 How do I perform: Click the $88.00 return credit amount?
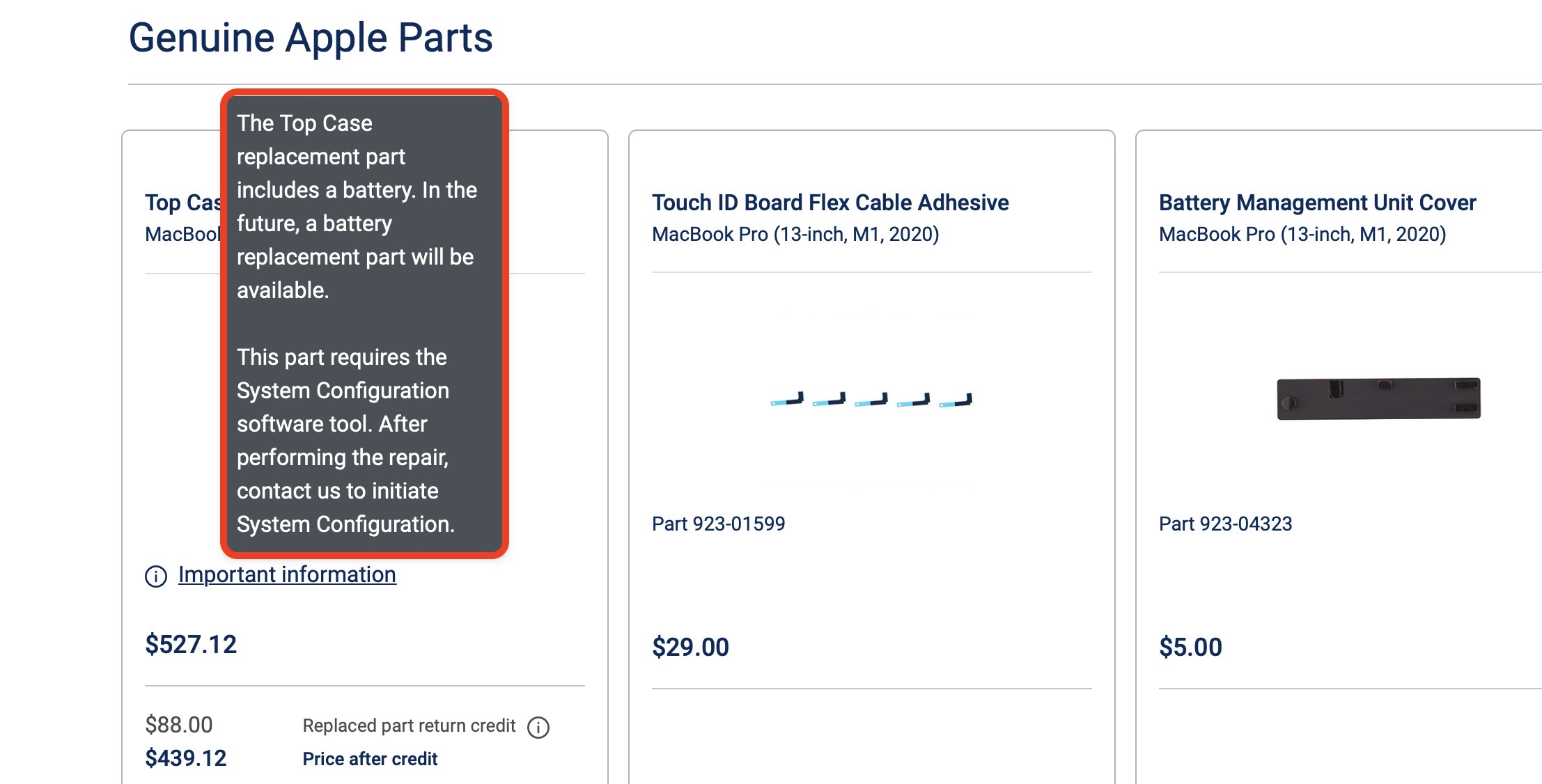click(179, 725)
